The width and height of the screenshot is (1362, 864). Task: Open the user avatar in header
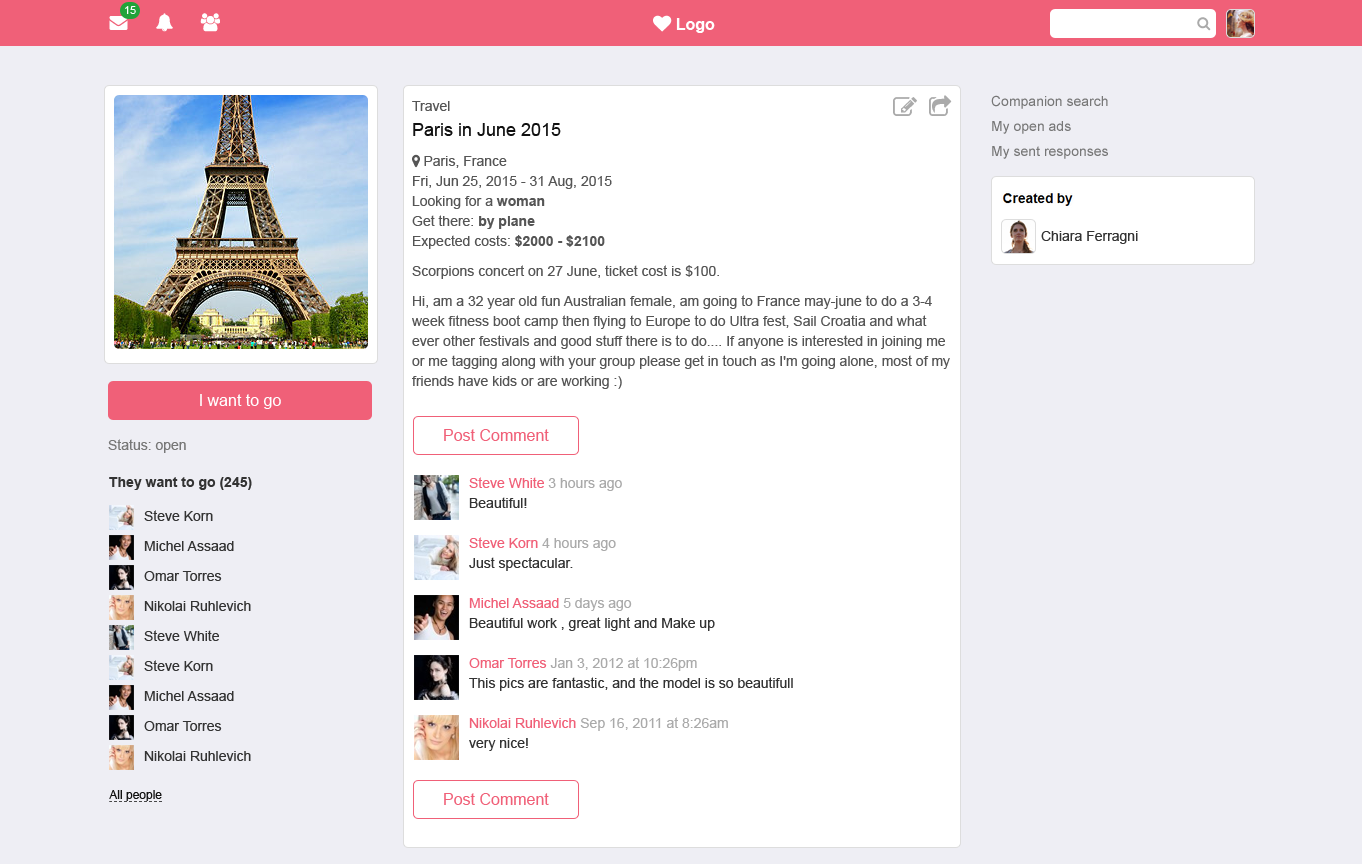1240,24
